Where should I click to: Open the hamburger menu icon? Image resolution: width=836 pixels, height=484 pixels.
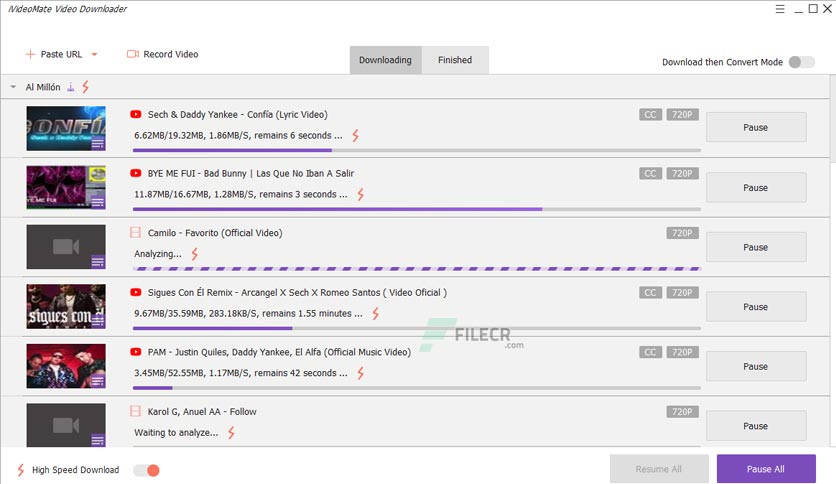click(x=779, y=9)
